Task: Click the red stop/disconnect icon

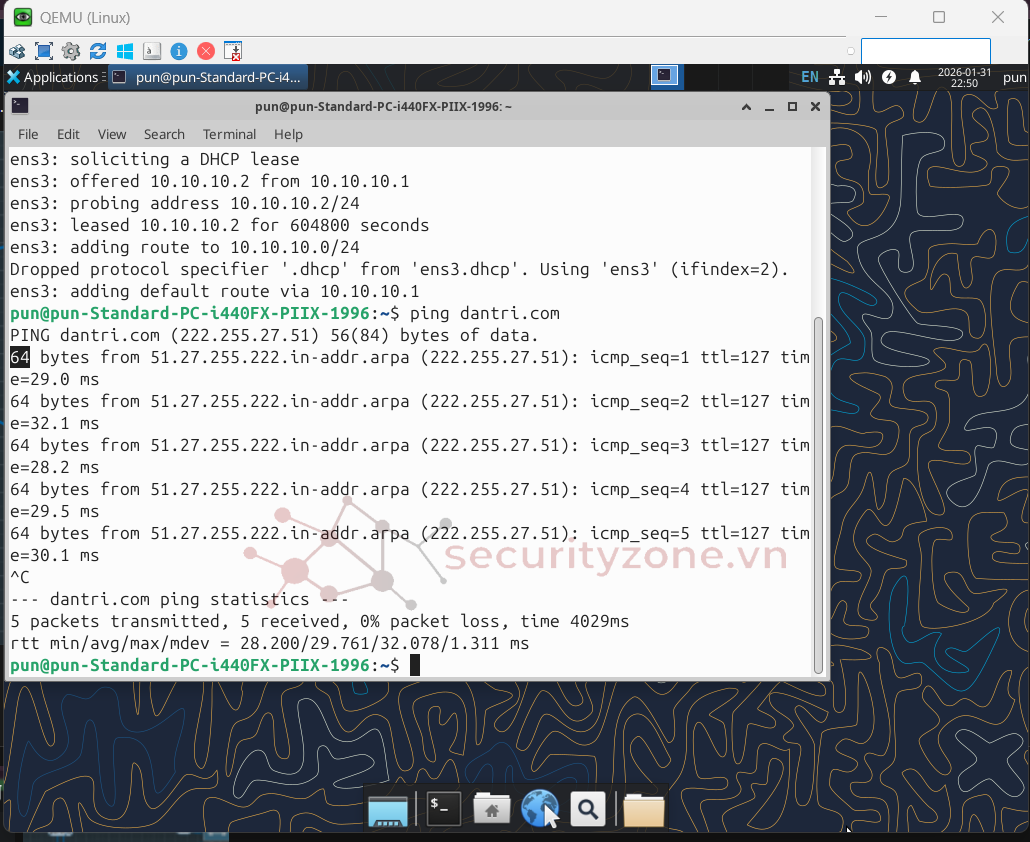Action: coord(206,51)
